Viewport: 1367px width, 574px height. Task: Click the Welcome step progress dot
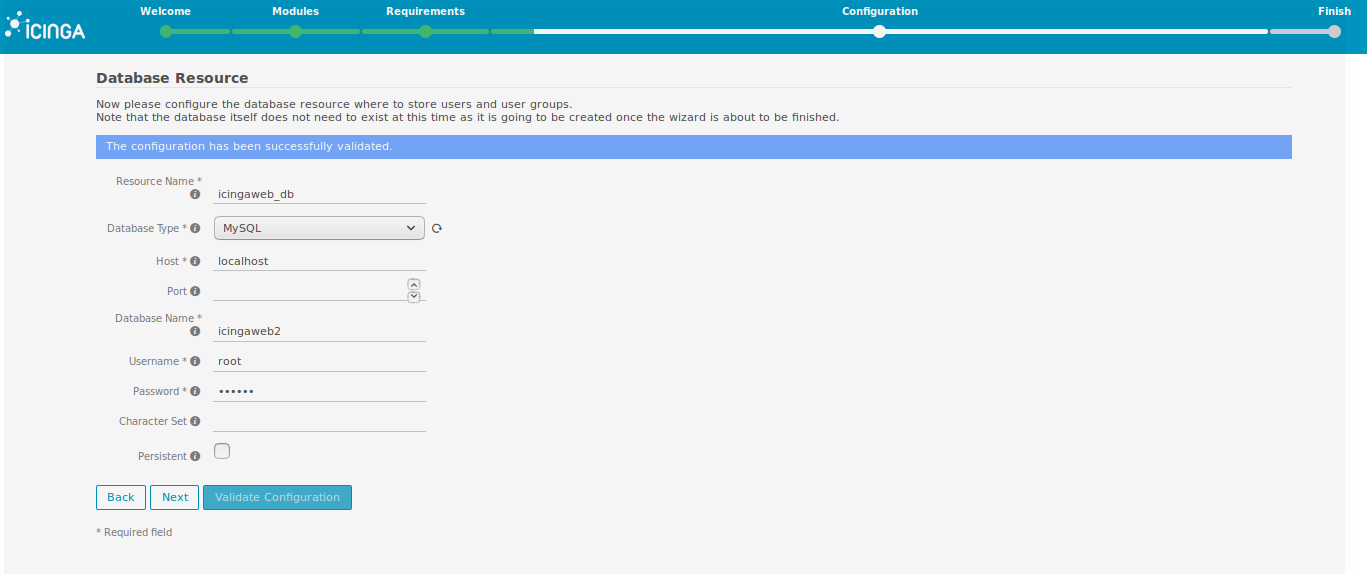click(x=166, y=31)
